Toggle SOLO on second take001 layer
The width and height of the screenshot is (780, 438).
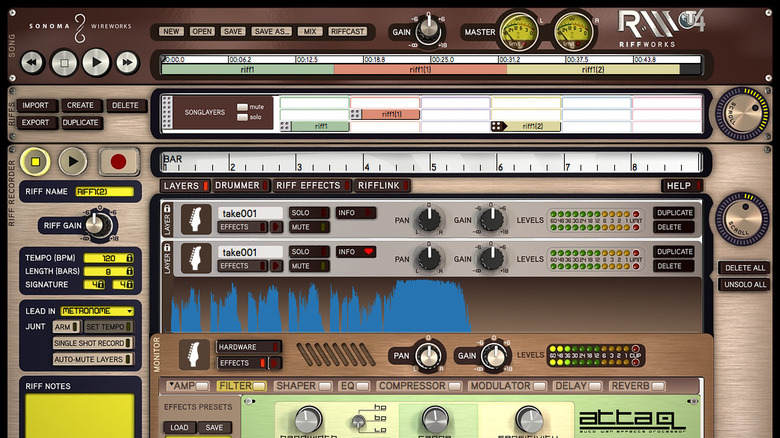[309, 252]
